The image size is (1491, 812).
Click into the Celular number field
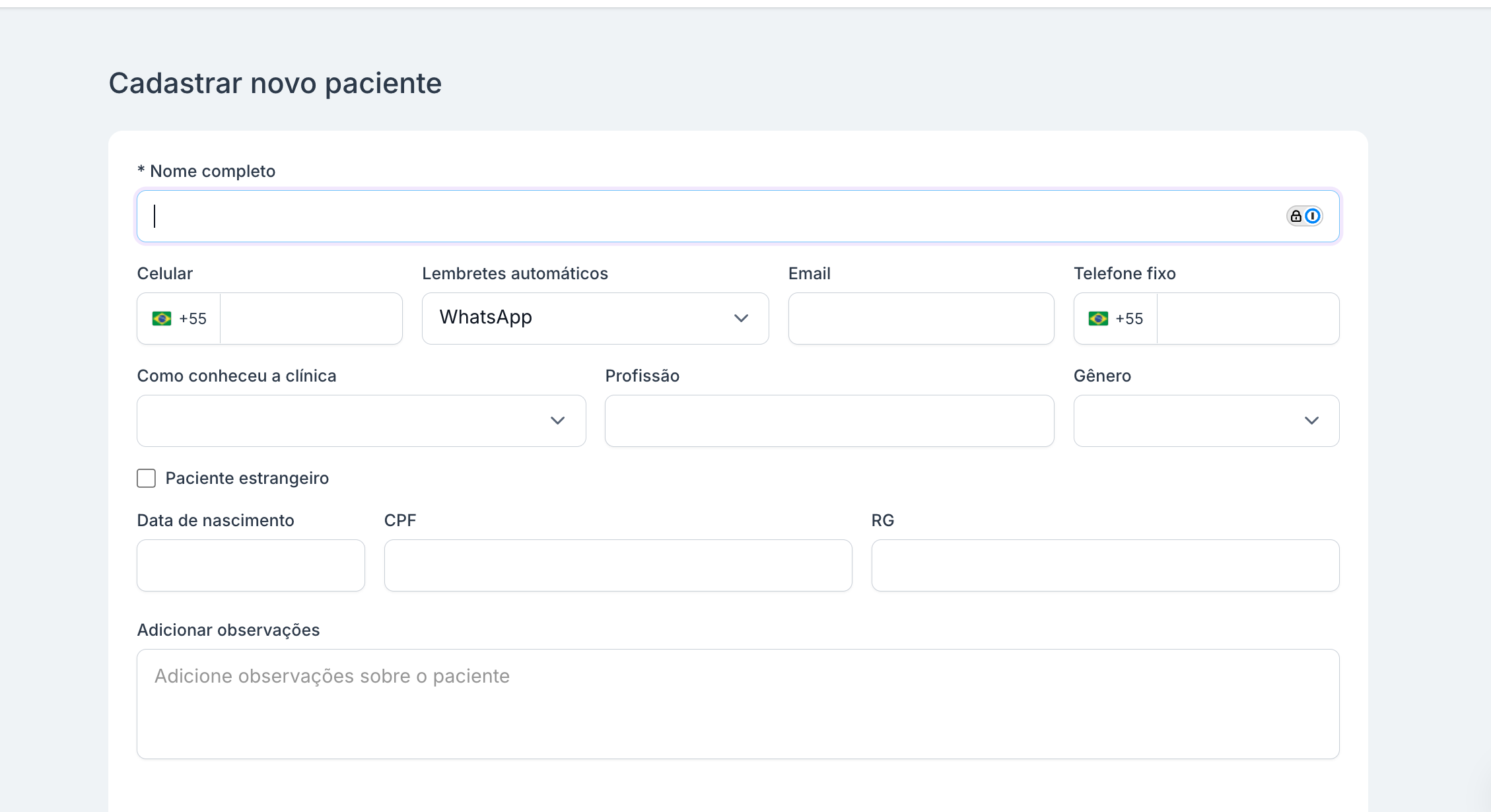(x=310, y=318)
